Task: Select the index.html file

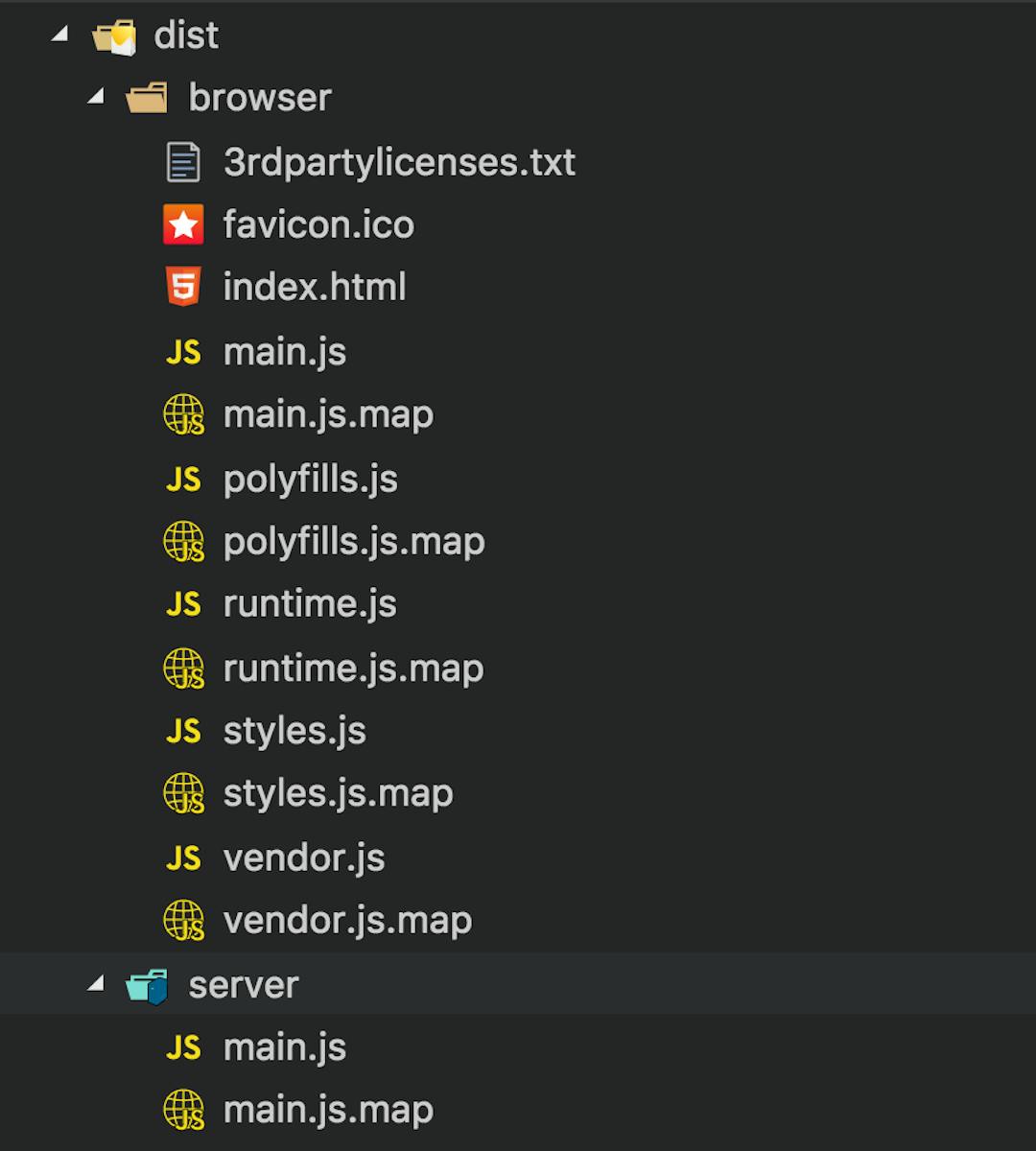Action: 314,286
